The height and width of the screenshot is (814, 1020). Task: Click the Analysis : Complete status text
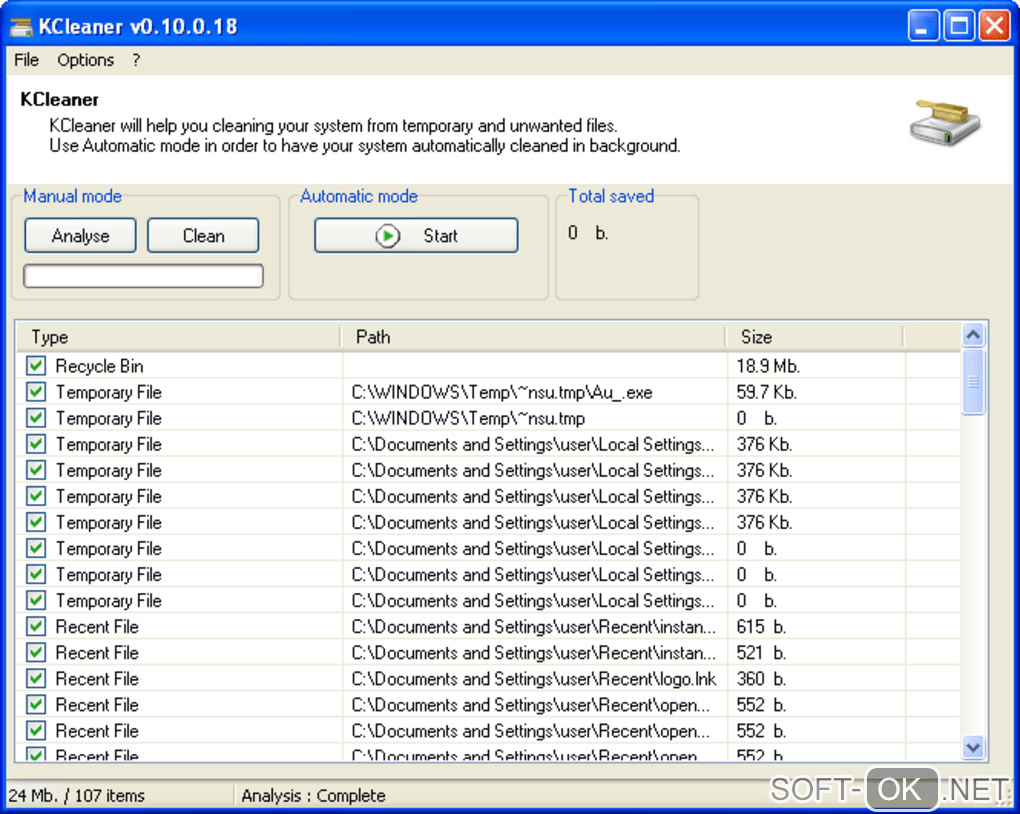[x=314, y=796]
